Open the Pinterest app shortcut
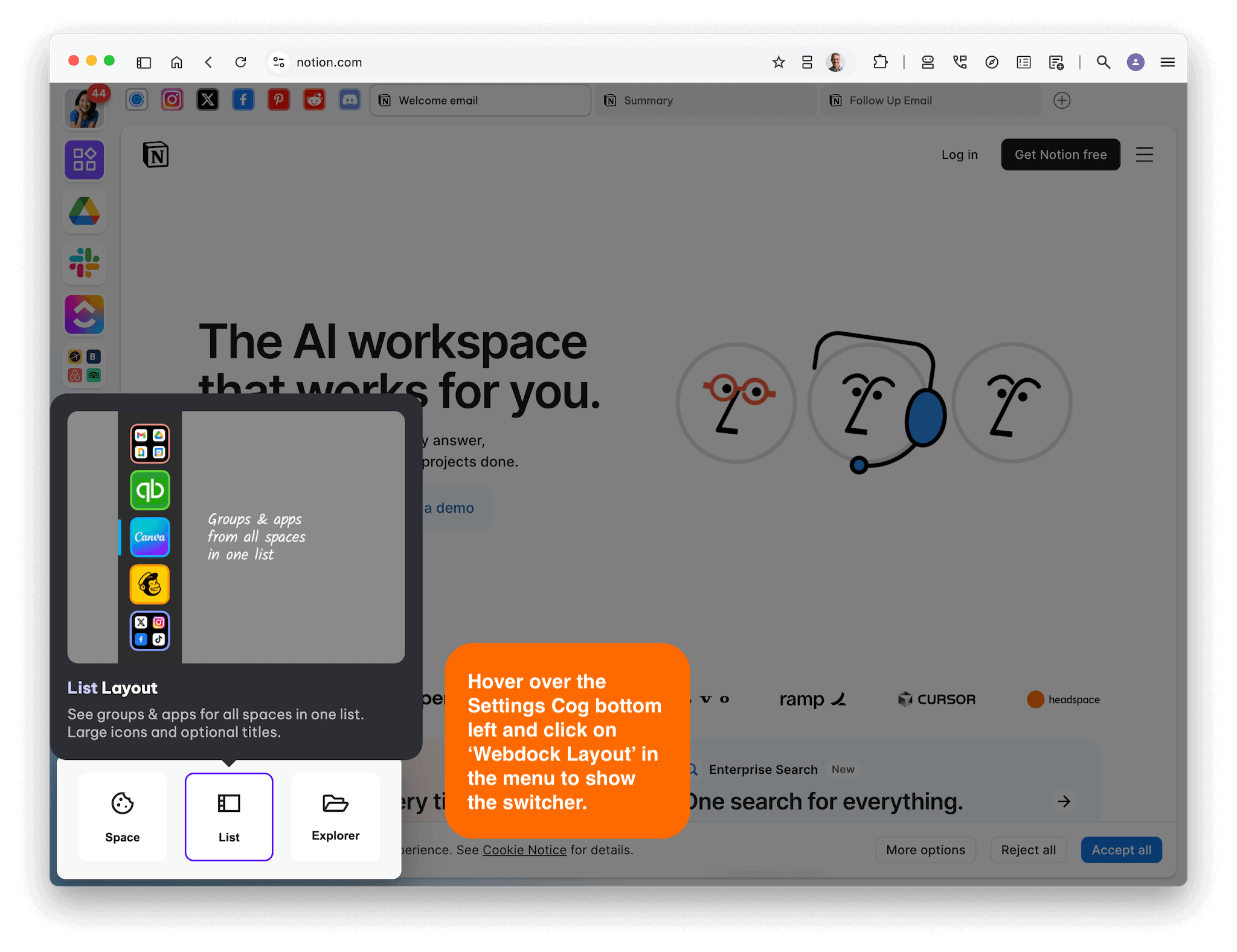This screenshot has height=952, width=1237. pos(278,100)
